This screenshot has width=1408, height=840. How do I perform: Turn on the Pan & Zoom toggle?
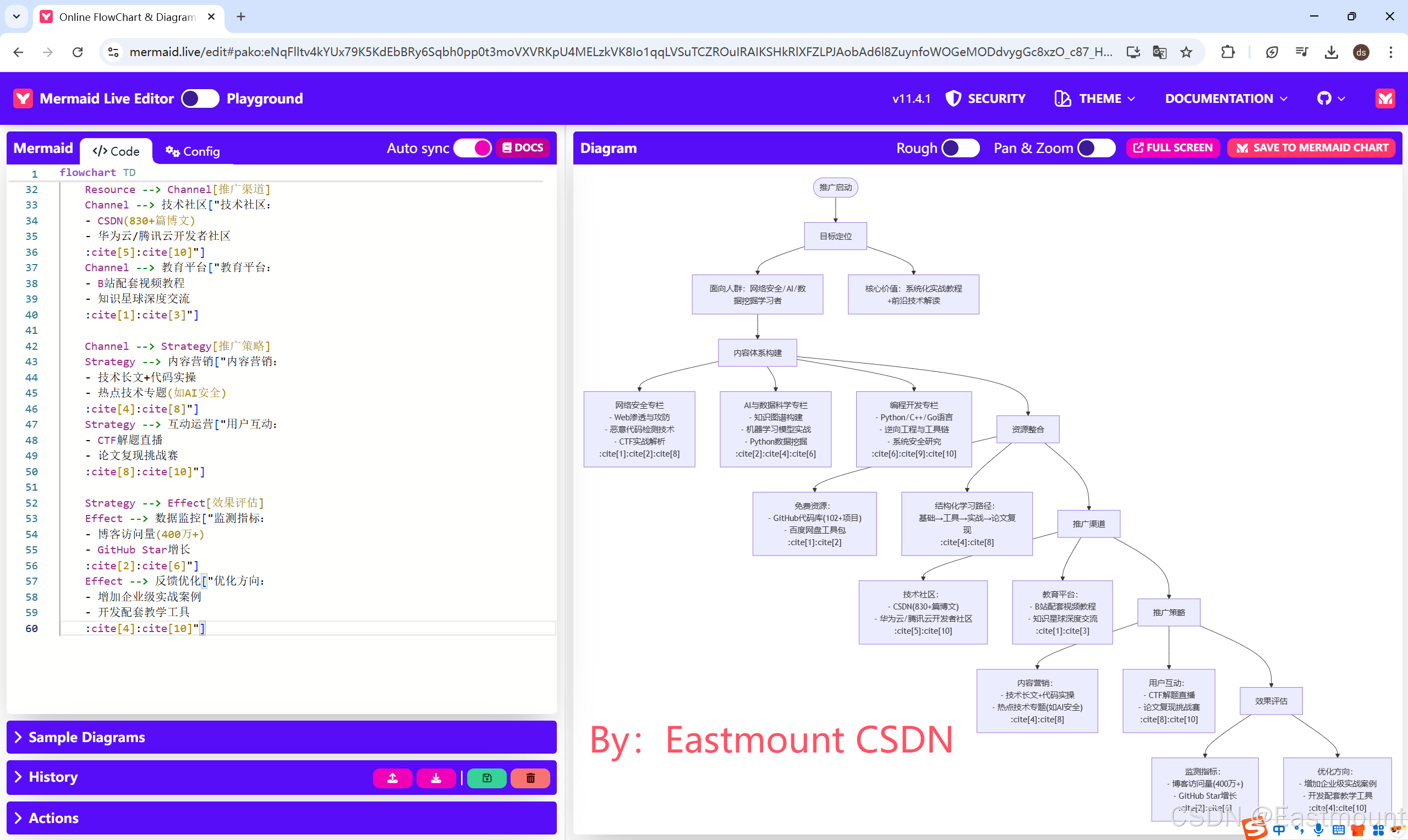pyautogui.click(x=1096, y=149)
